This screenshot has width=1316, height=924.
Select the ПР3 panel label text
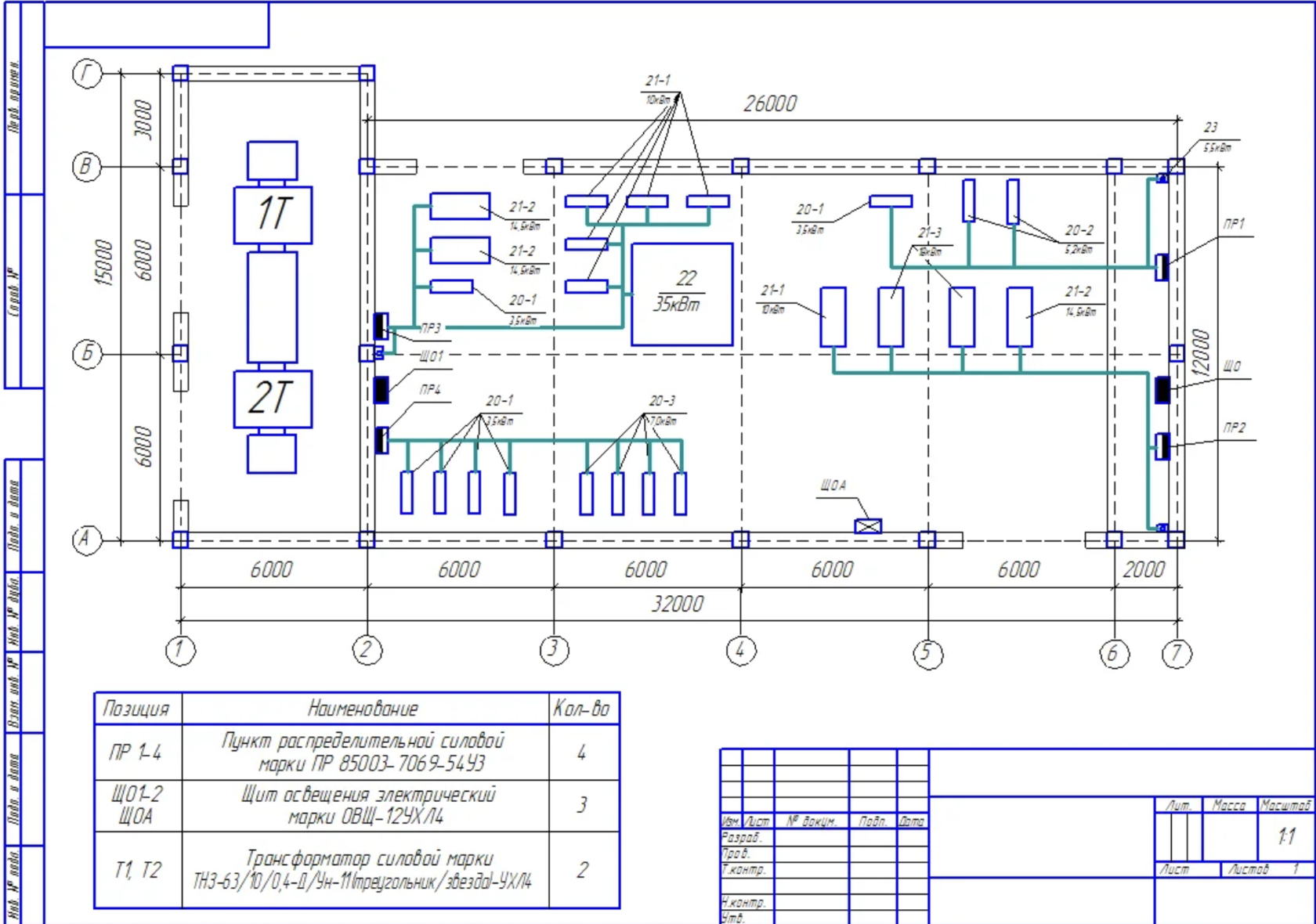[x=431, y=328]
